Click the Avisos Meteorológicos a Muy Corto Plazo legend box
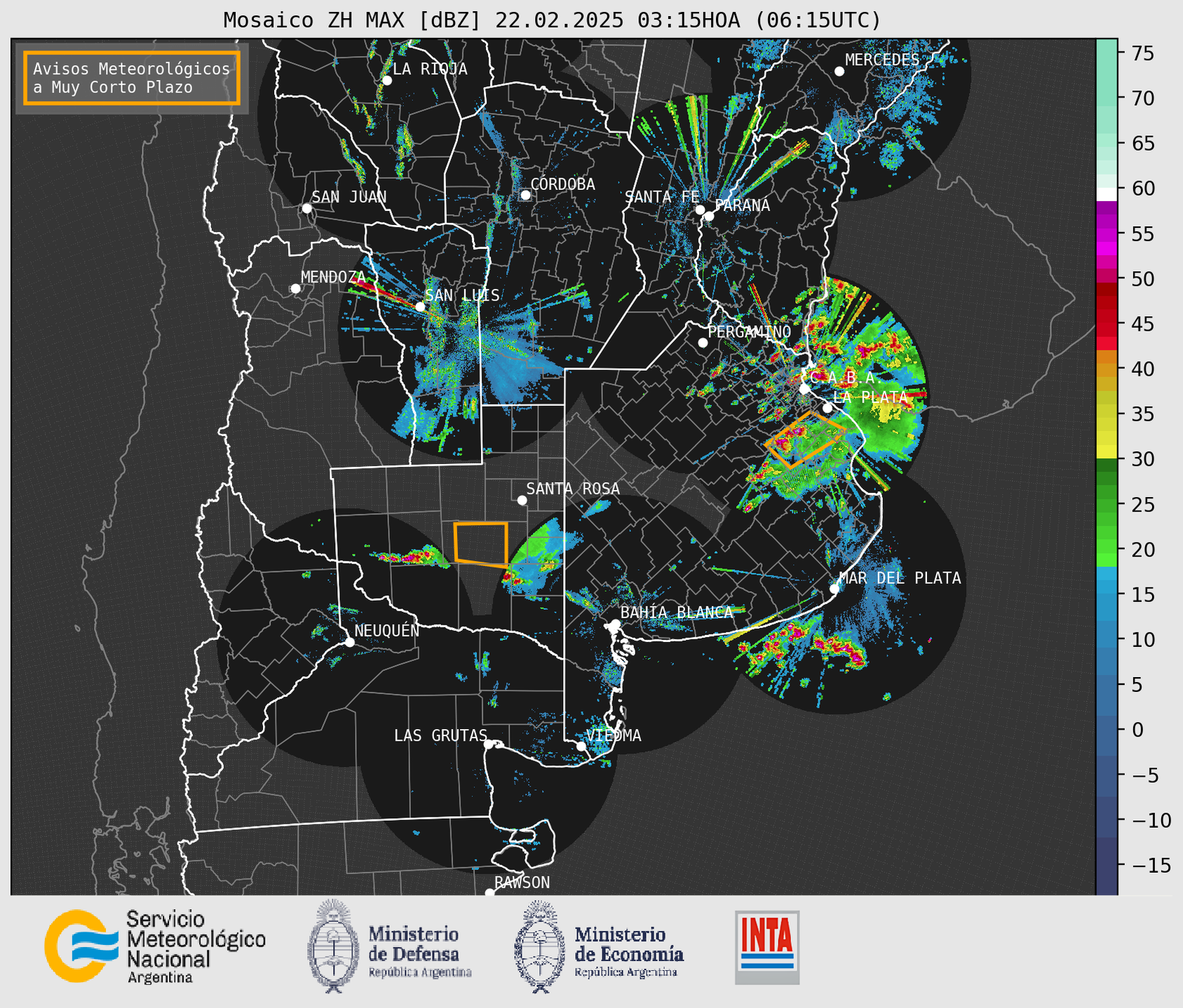 point(132,78)
